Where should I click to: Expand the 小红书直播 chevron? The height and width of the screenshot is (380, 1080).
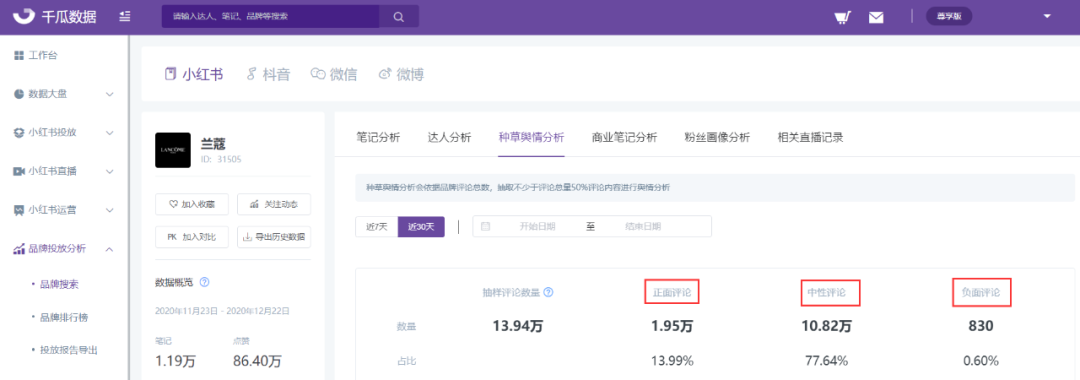(110, 171)
